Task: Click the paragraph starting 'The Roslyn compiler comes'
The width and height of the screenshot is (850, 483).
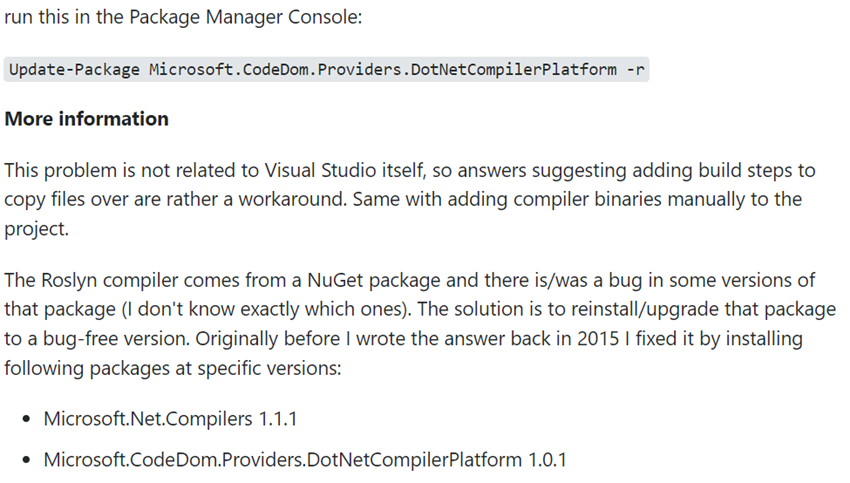Action: [420, 324]
